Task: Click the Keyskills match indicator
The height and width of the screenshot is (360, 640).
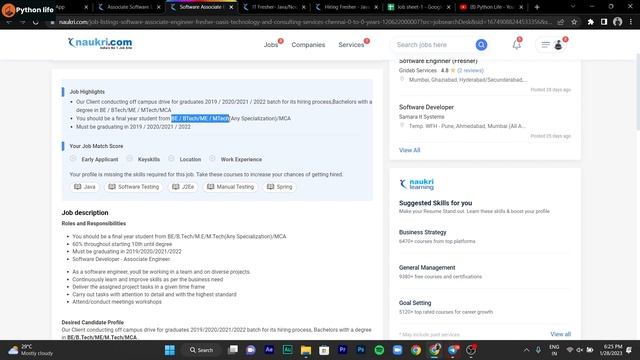Action: [x=143, y=159]
